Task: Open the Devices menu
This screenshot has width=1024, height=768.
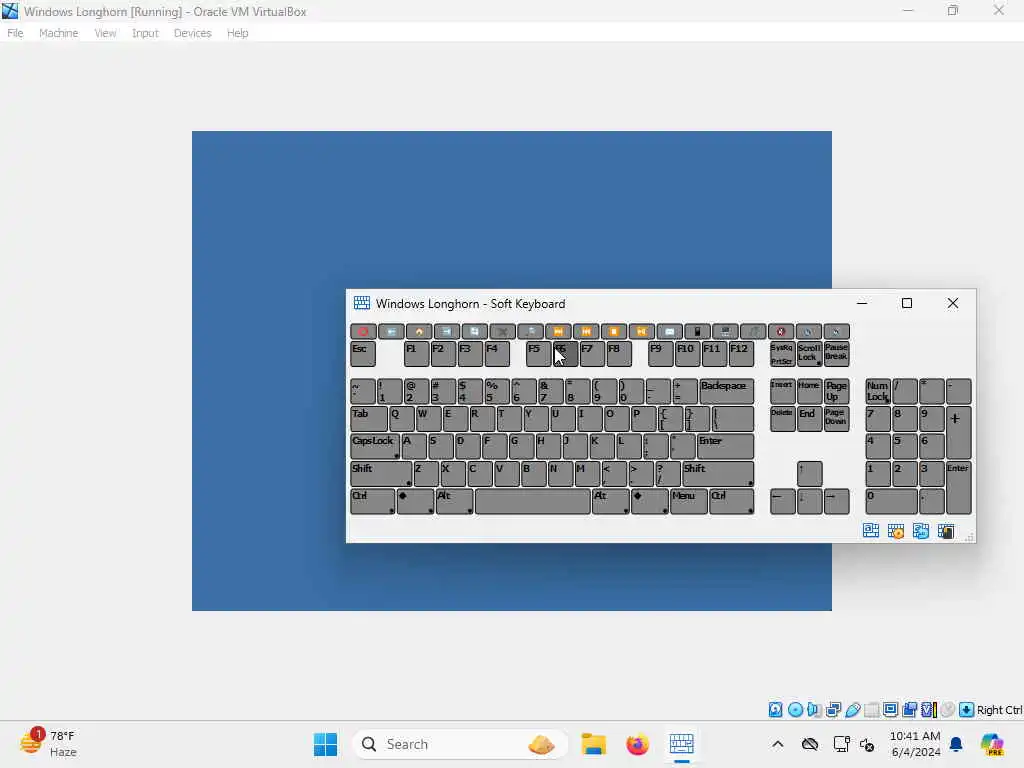Action: point(192,33)
